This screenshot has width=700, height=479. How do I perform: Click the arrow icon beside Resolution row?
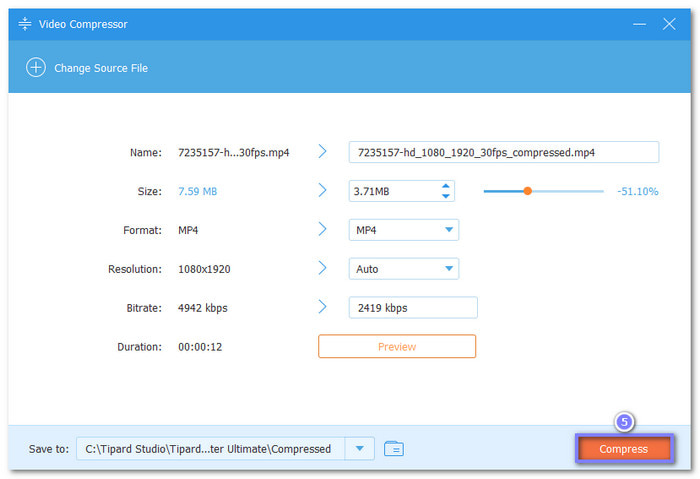pos(323,268)
